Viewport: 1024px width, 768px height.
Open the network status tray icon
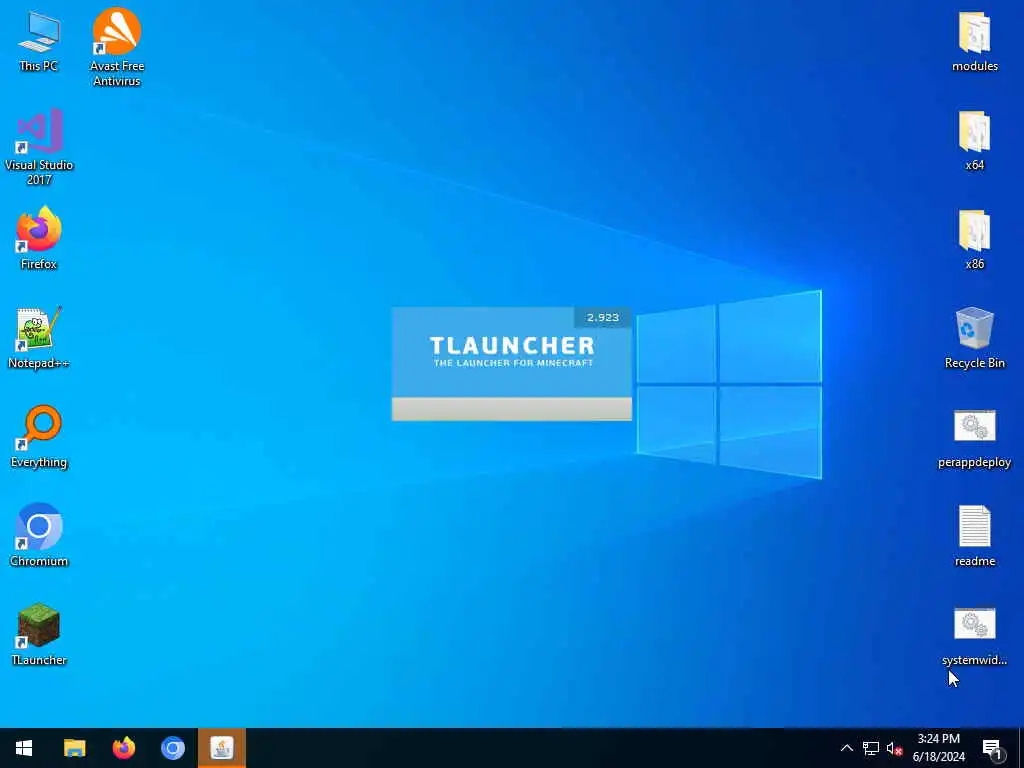(871, 748)
